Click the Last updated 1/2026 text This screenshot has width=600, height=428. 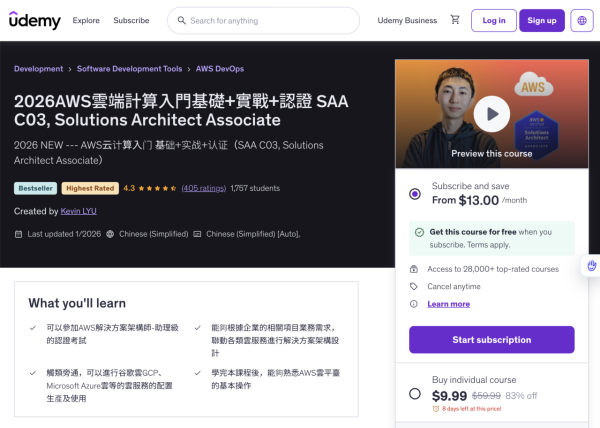[64, 234]
